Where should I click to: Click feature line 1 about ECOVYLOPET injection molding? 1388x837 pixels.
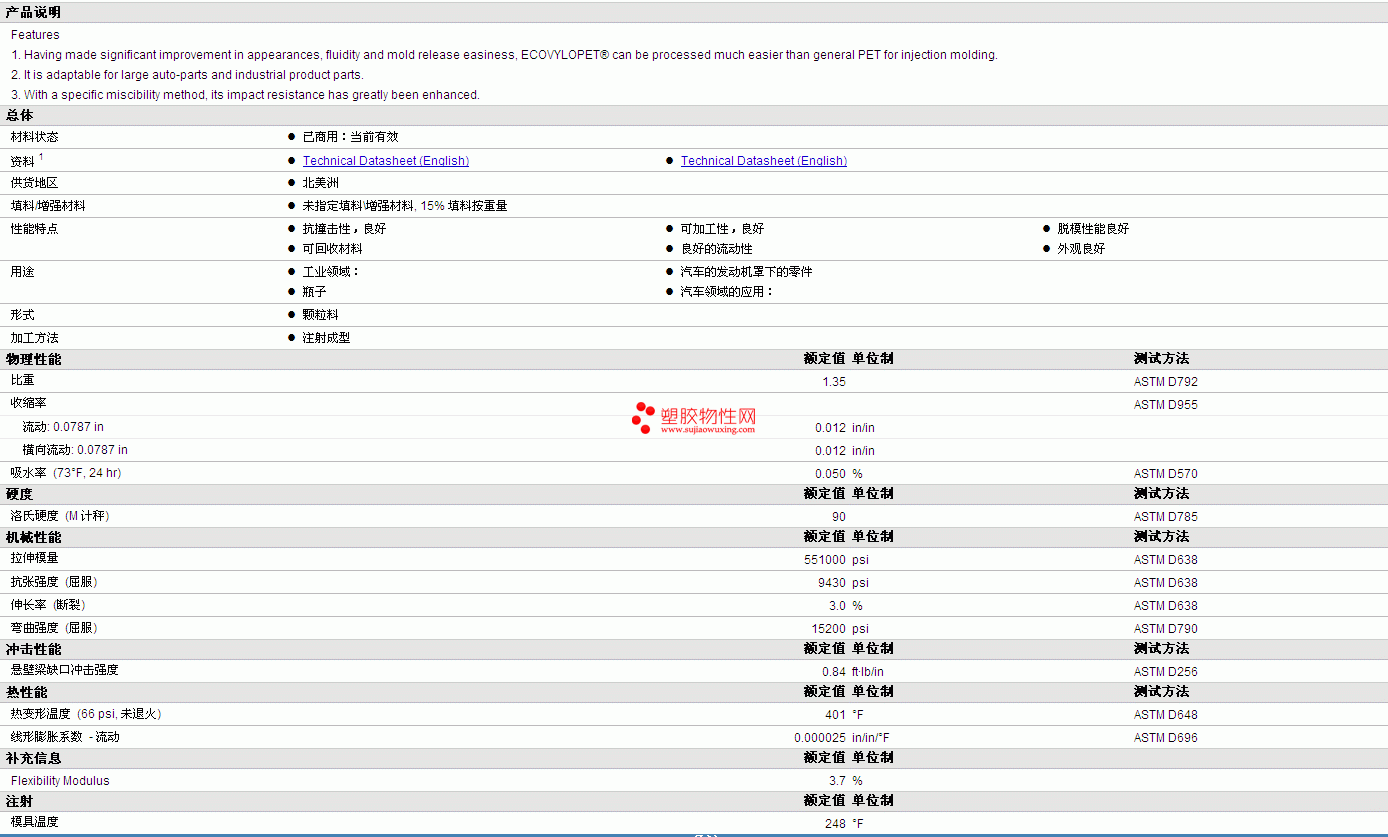coord(504,55)
